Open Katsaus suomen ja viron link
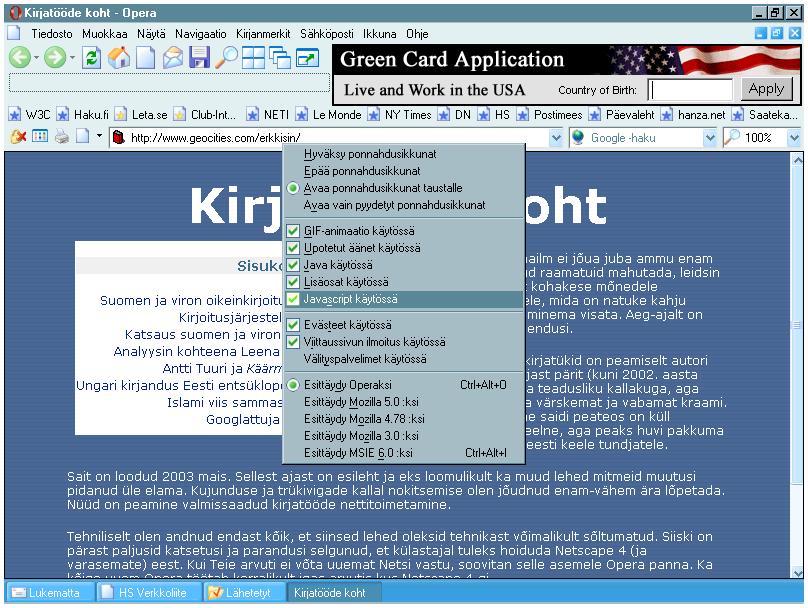This screenshot has height=608, width=808. pos(203,334)
